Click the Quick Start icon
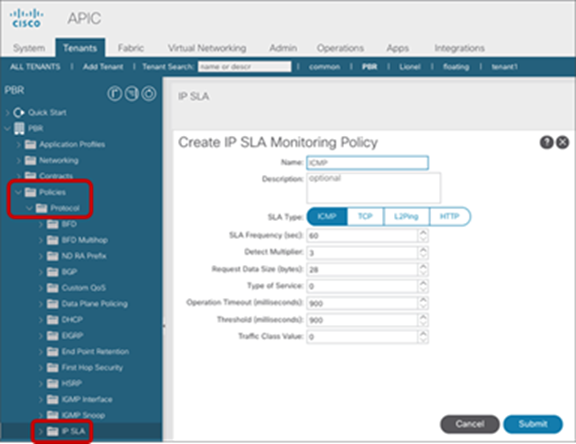The height and width of the screenshot is (444, 576). [x=19, y=112]
